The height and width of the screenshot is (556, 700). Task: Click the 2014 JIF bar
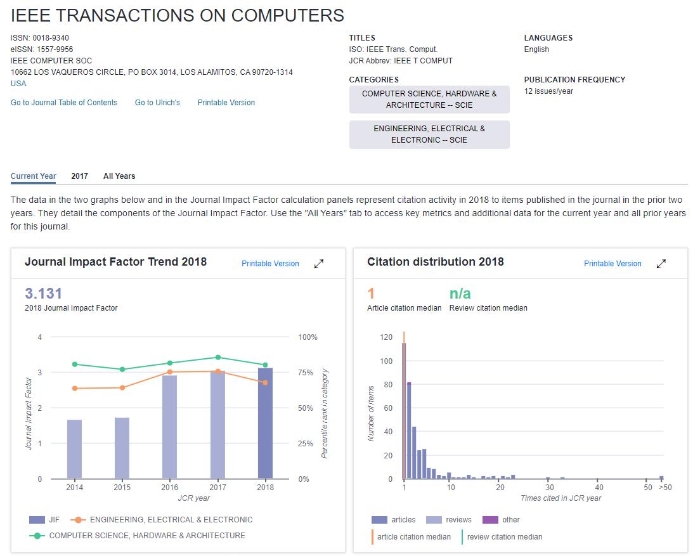[75, 449]
